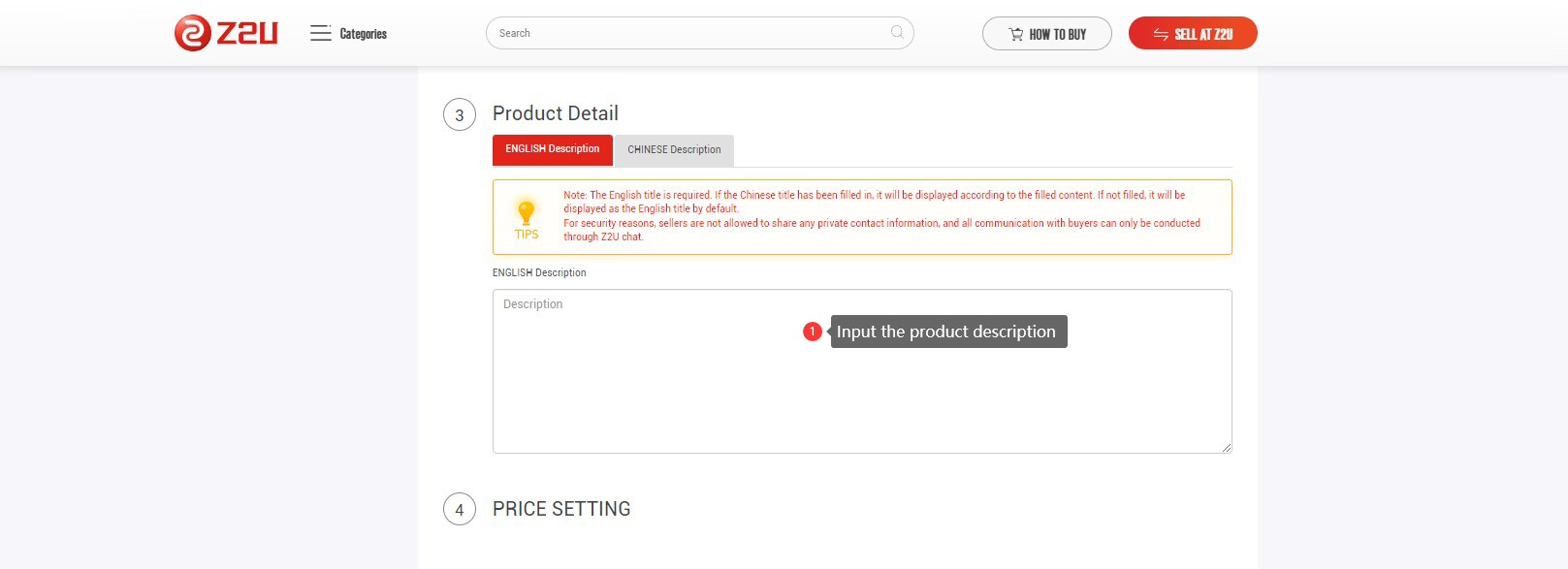Grab the textarea resize handle corner
This screenshot has width=1568, height=569.
[x=1227, y=448]
